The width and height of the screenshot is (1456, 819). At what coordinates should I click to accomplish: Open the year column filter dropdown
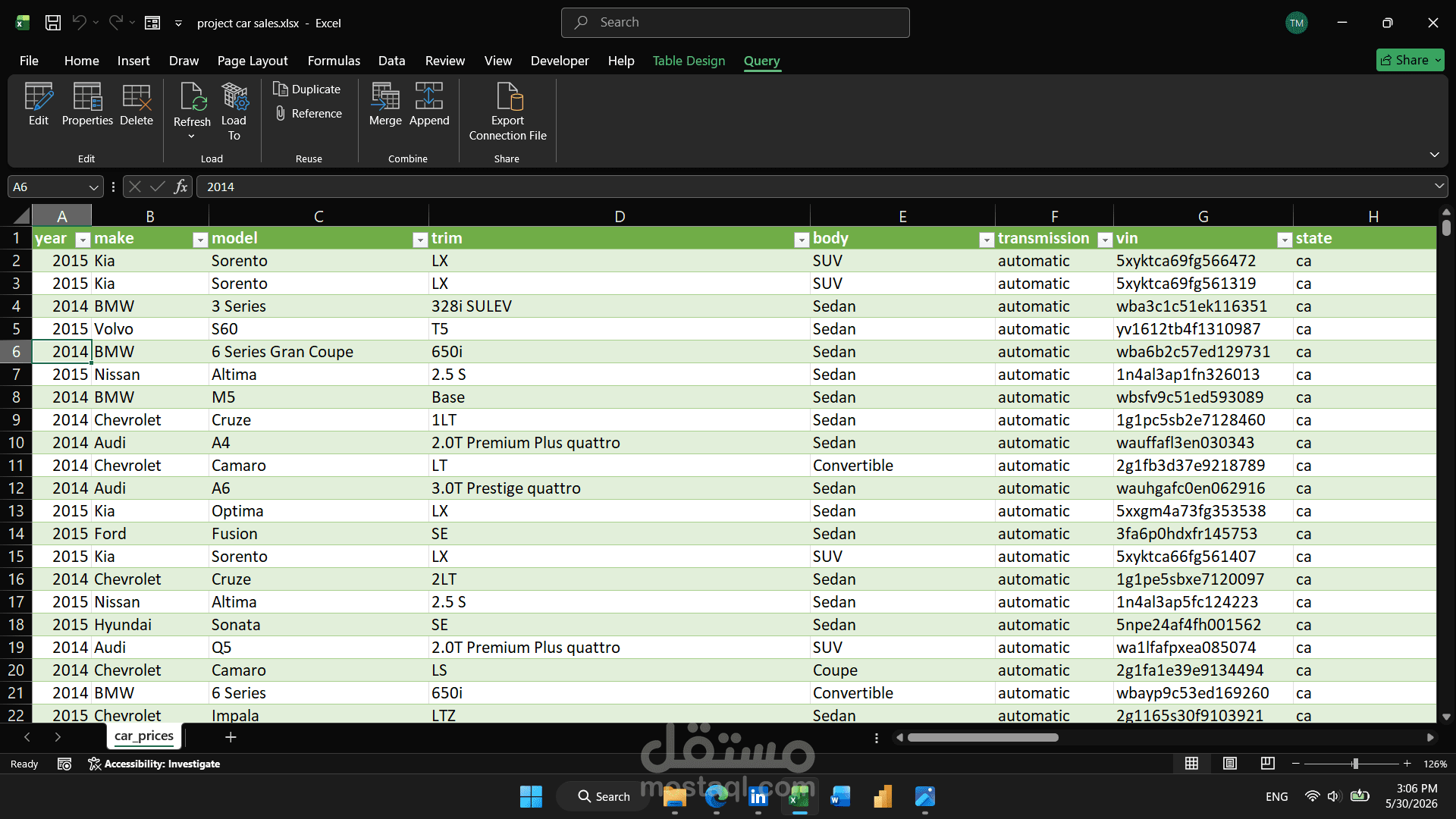83,240
